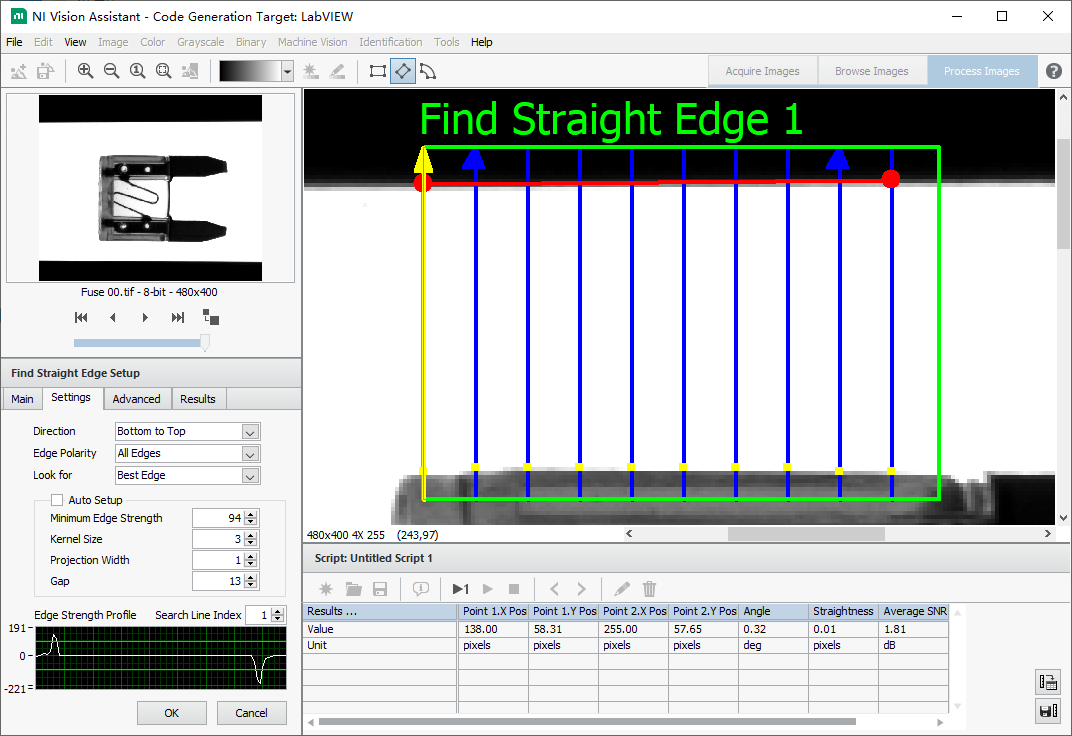Increase Search Line Index value
This screenshot has height=736, width=1072.
(278, 611)
